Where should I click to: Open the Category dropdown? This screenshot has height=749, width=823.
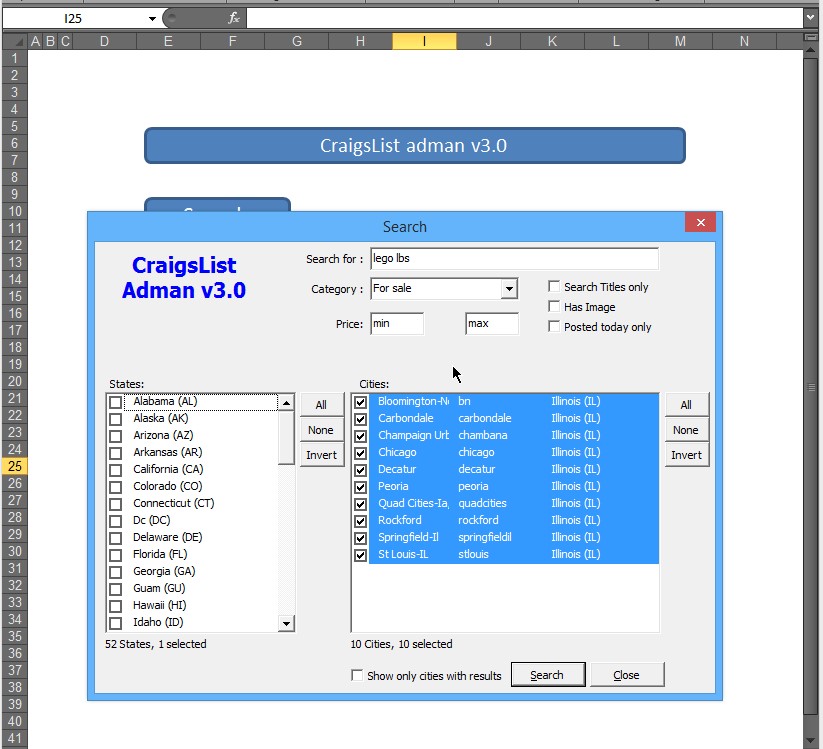[509, 289]
